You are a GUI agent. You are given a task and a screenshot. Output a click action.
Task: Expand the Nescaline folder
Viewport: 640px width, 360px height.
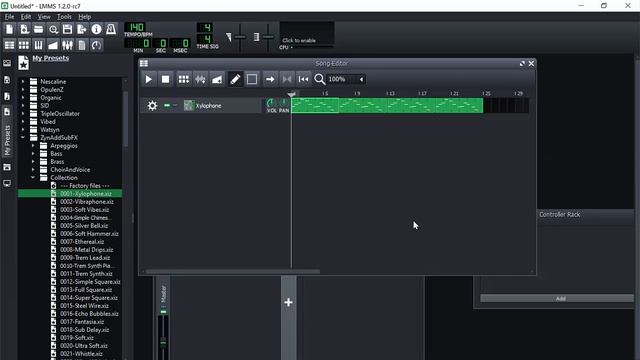(x=23, y=82)
